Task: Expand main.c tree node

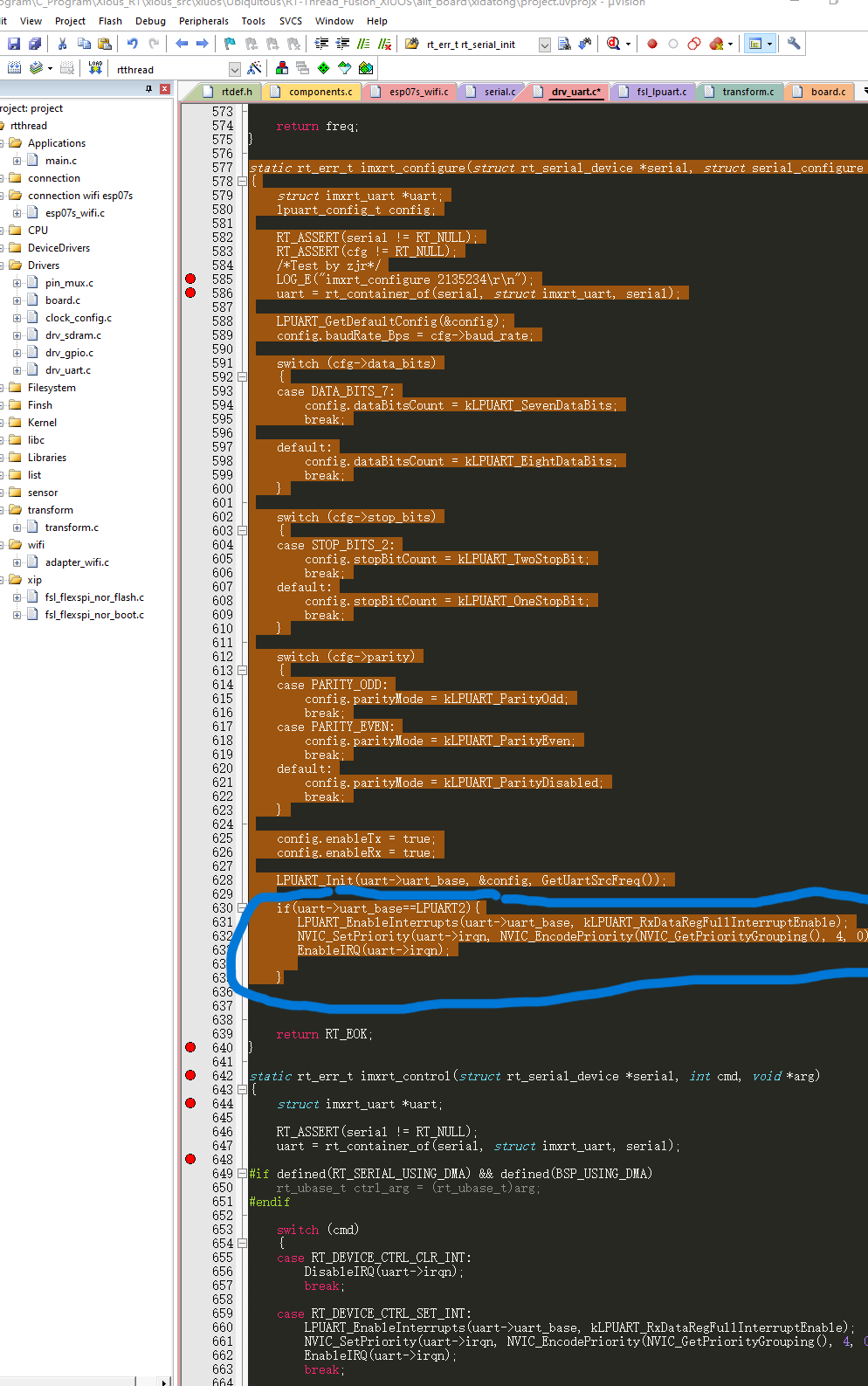Action: [17, 161]
